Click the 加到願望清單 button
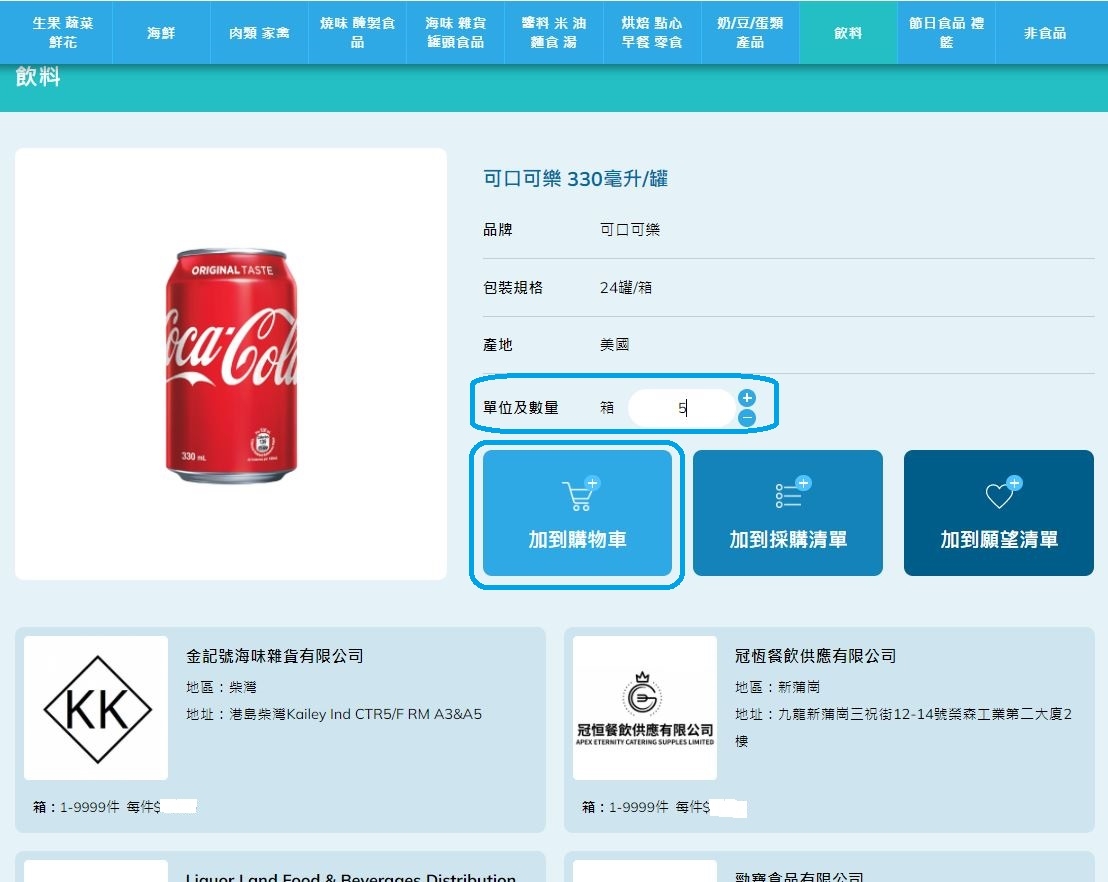The height and width of the screenshot is (882, 1108). click(x=998, y=513)
